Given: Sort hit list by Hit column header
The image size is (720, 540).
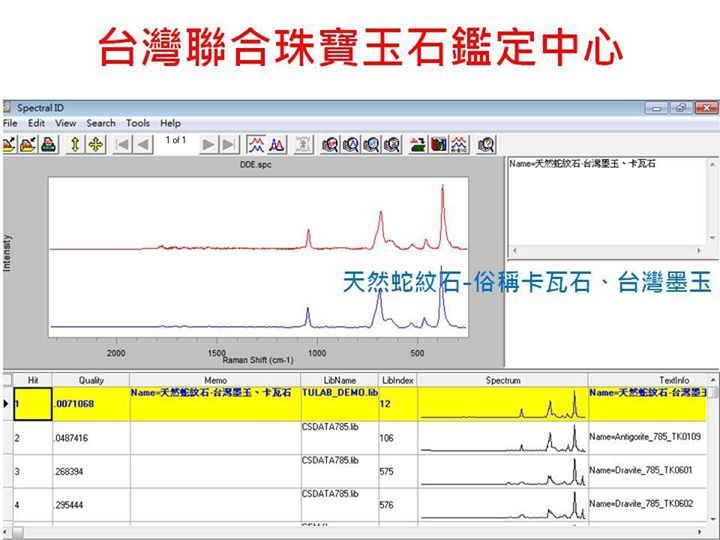Looking at the screenshot, I should 33,380.
